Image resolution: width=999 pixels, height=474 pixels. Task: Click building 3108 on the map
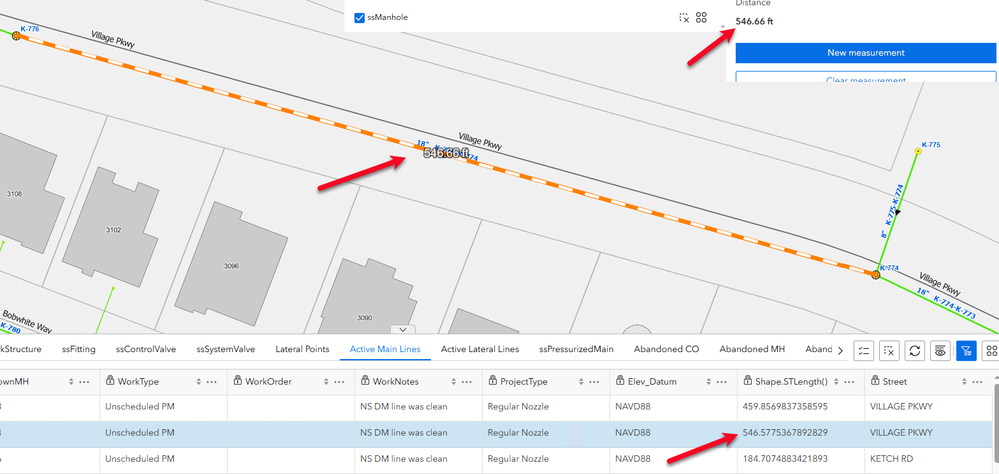[24, 194]
